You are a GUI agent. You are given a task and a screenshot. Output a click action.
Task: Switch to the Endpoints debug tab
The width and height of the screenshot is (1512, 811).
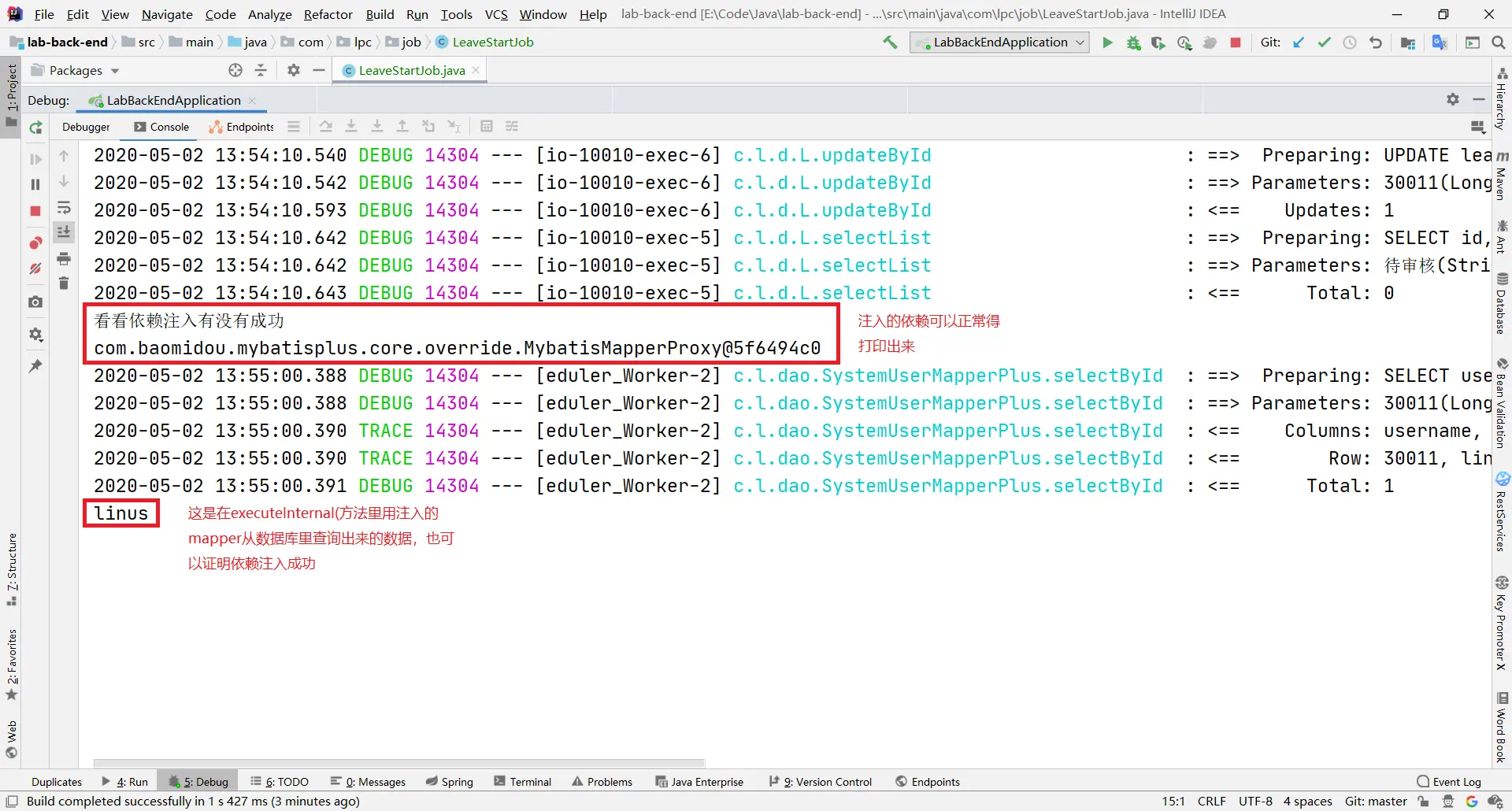coord(242,127)
